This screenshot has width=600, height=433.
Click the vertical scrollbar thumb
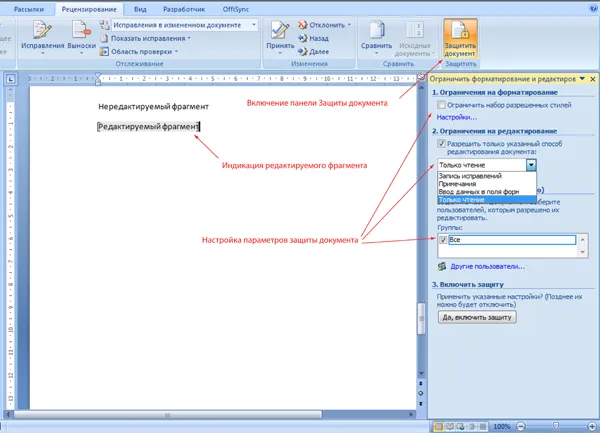point(421,318)
